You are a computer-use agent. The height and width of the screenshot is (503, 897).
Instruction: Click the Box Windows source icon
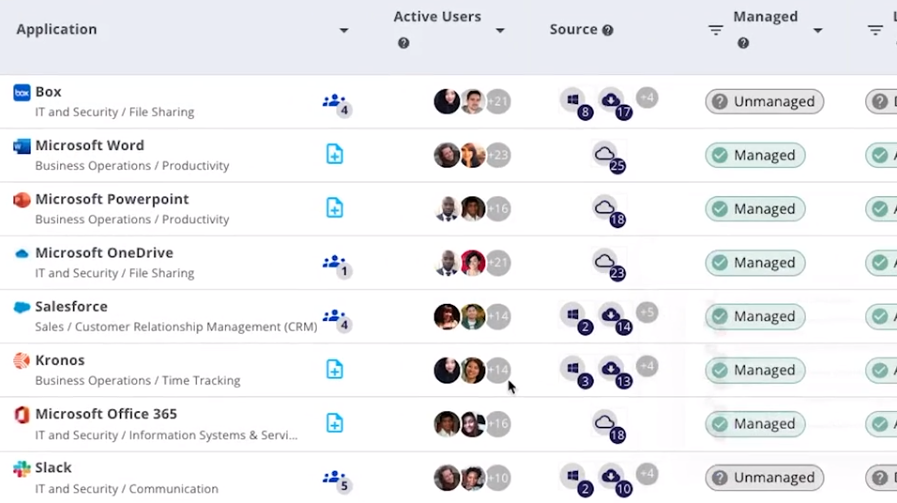click(x=574, y=102)
